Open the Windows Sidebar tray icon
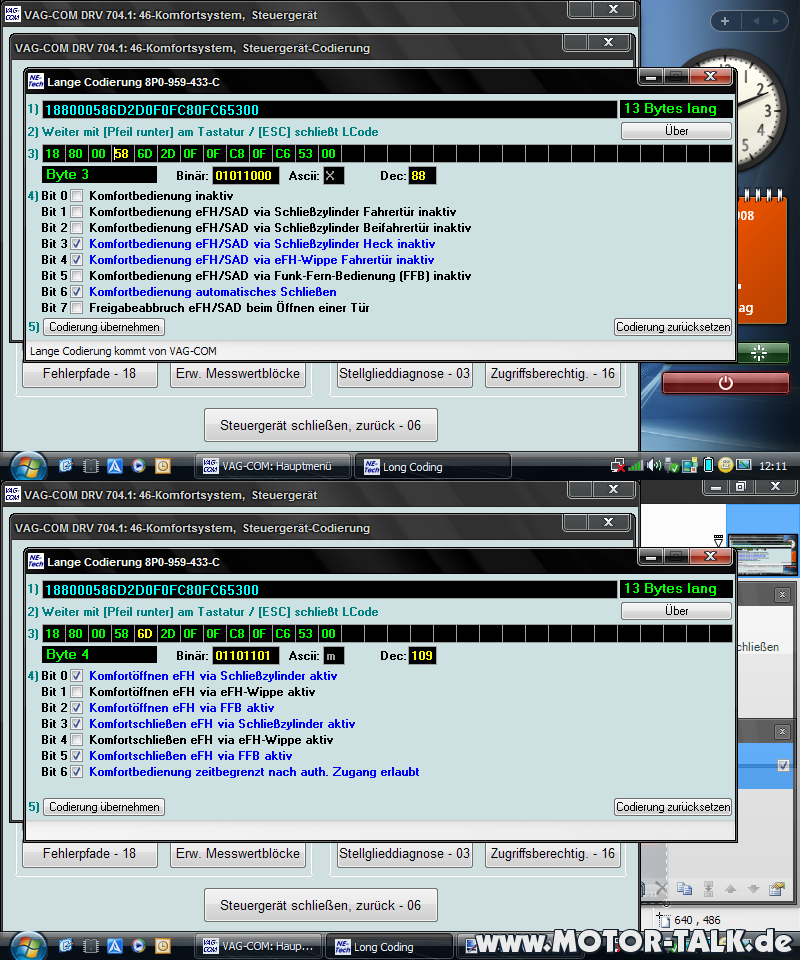 690,466
